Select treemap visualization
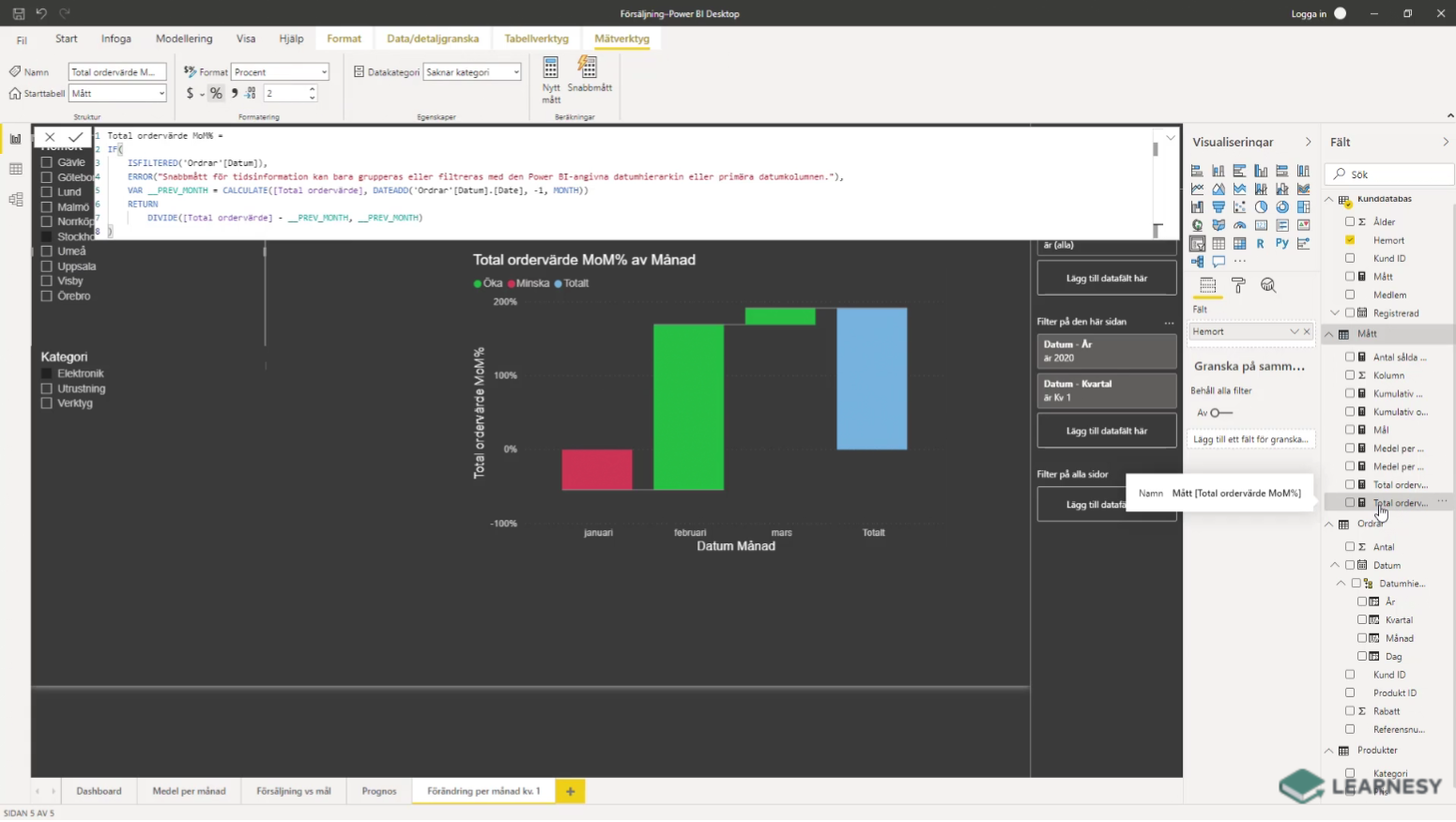Image resolution: width=1456 pixels, height=822 pixels. coord(1304,206)
